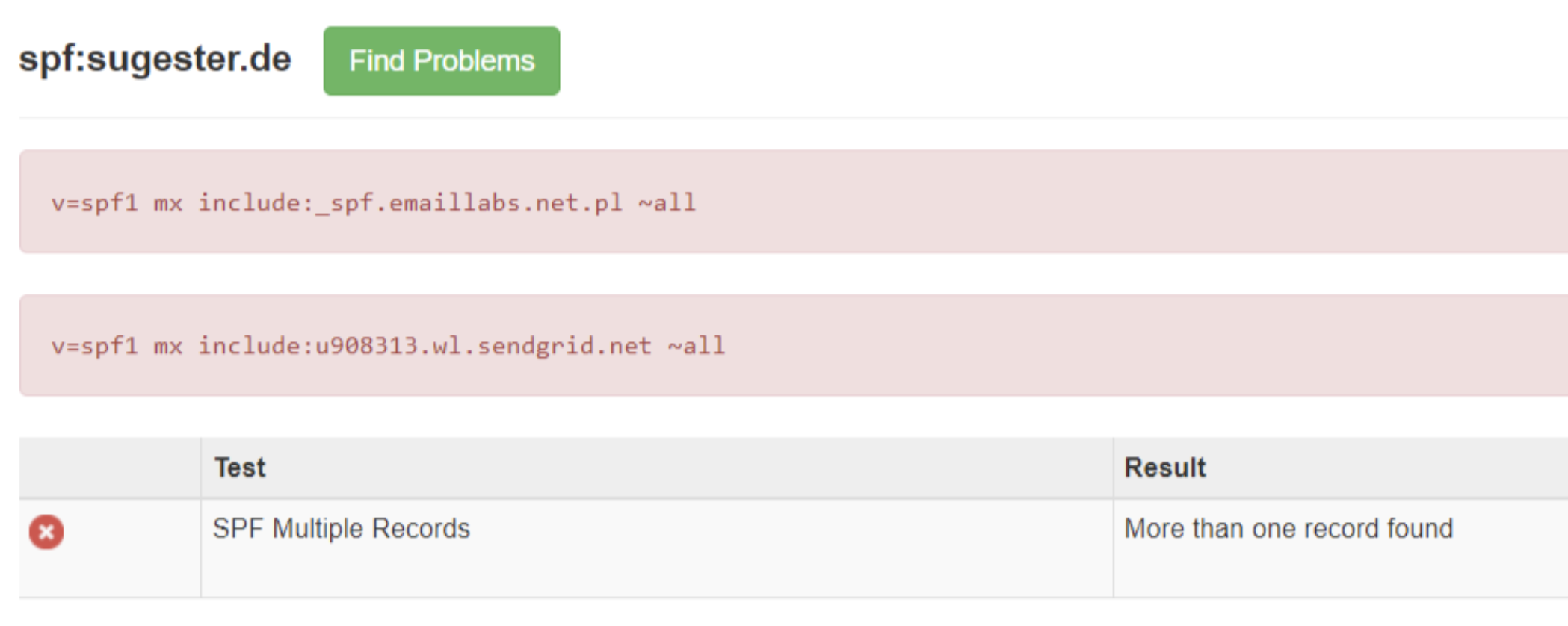Image resolution: width=1568 pixels, height=626 pixels.
Task: Click include:_spf.emaillabs.net.pl in the first record
Action: pos(410,203)
